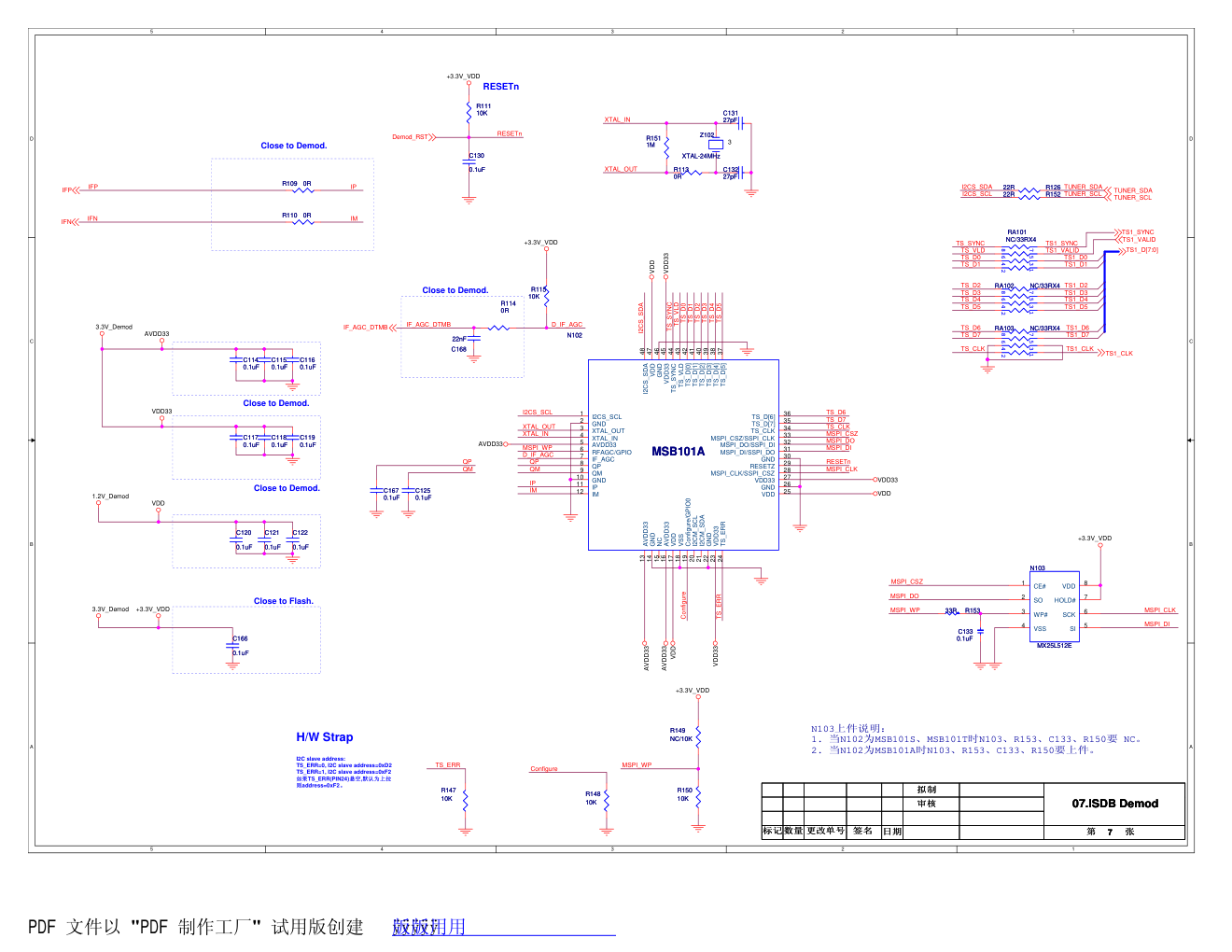Viewport: 1232px width, 952px height.
Task: Open the blue underlined link at page bottom
Action: coord(503,928)
